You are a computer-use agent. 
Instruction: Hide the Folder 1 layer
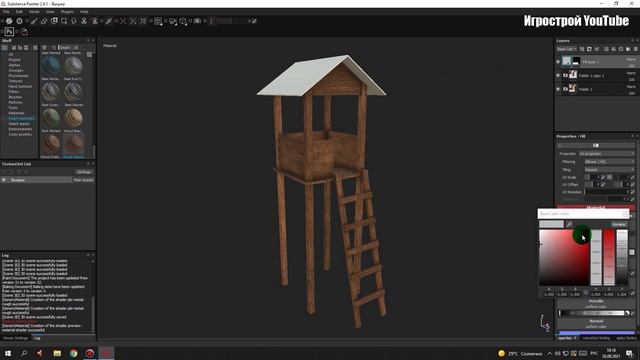(x=558, y=89)
